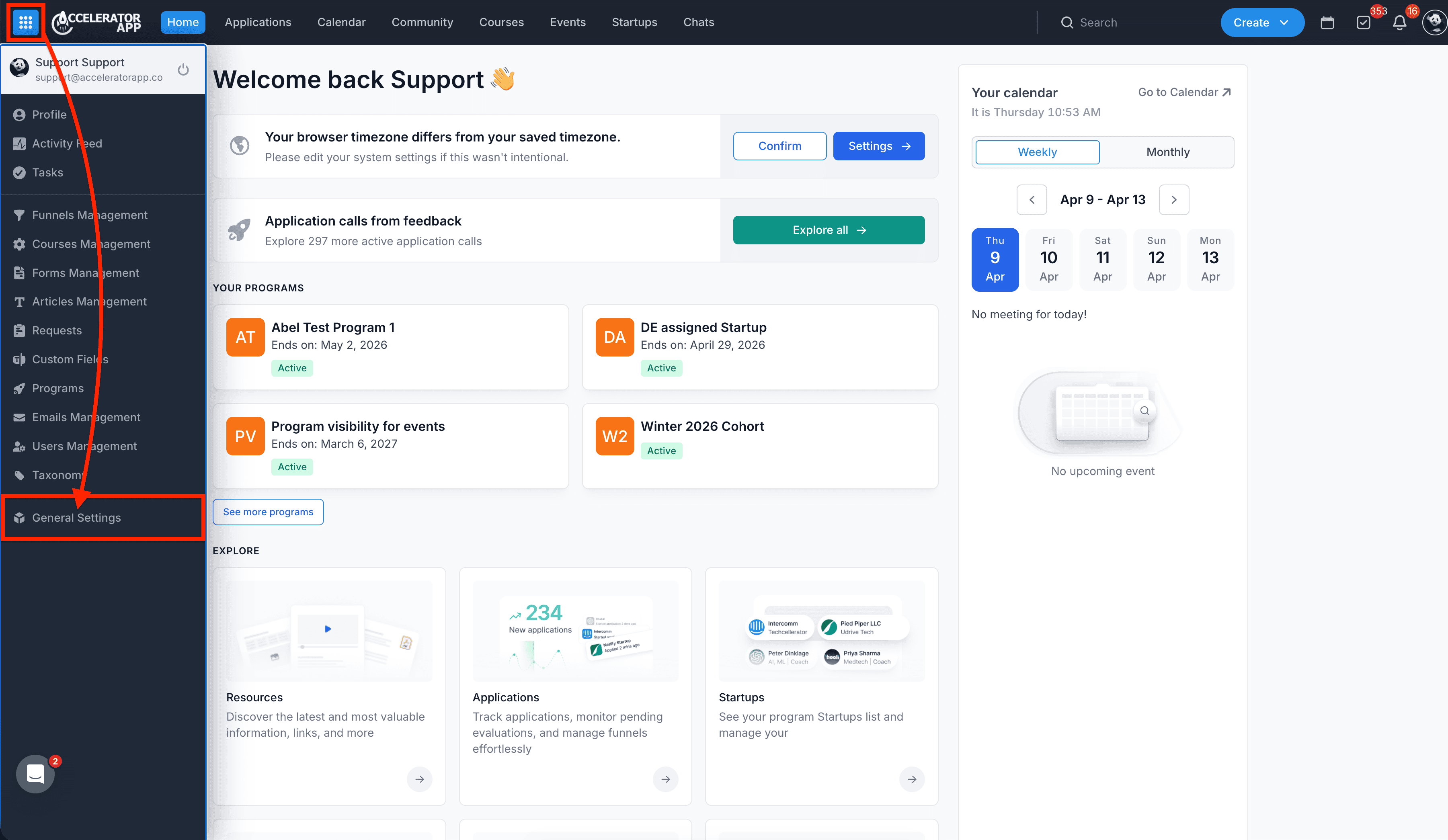Click See more programs
Image resolution: width=1448 pixels, height=840 pixels.
click(268, 512)
